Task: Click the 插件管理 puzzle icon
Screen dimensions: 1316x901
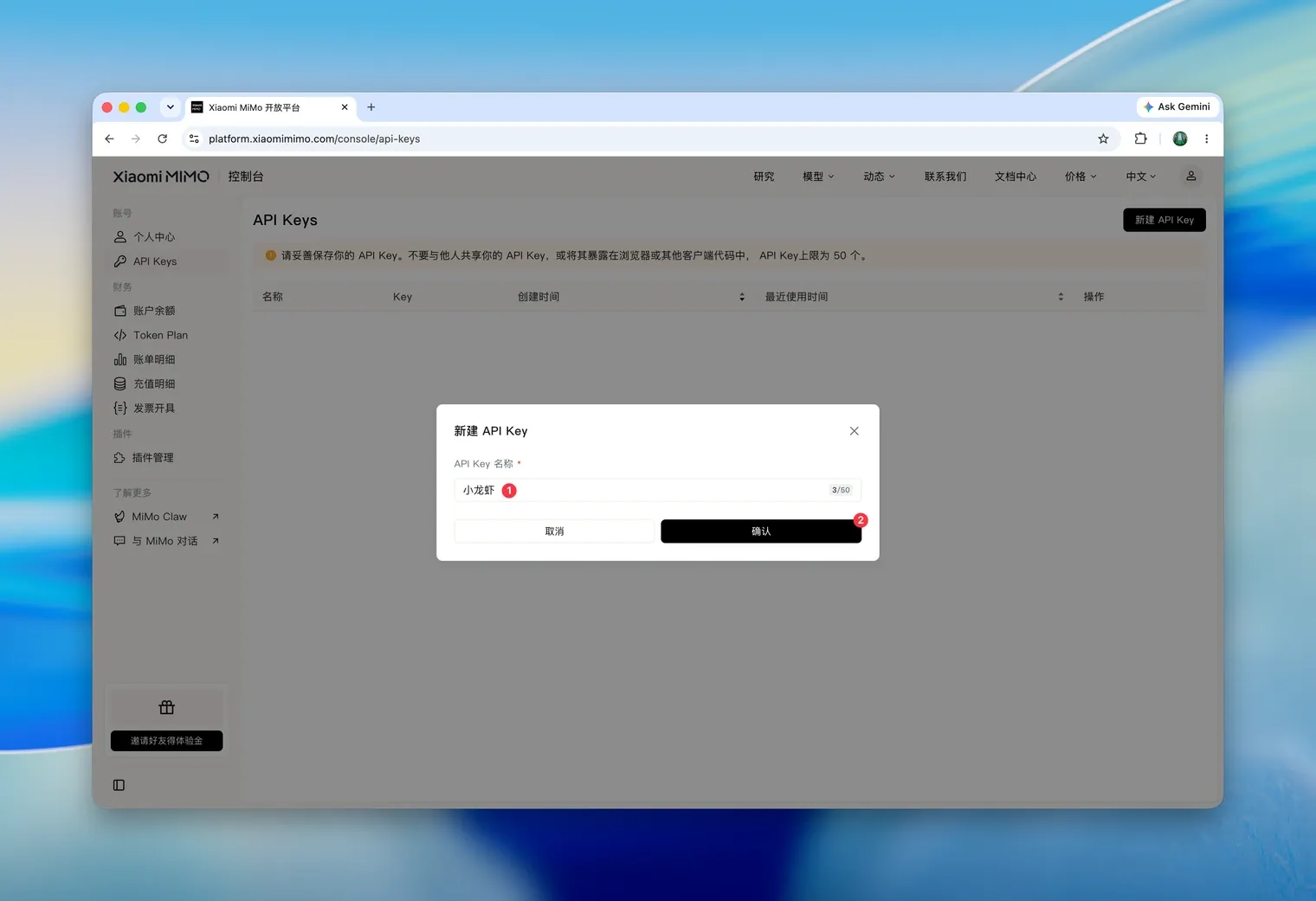Action: coord(119,458)
